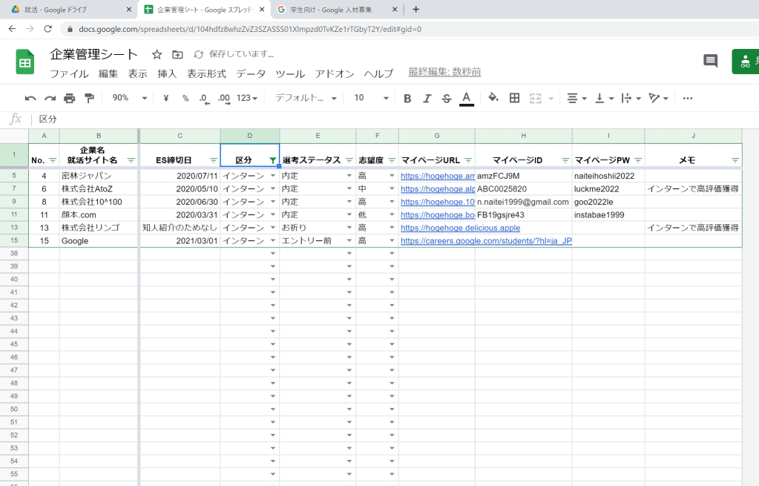Open the zoom 90% dropdown
The height and width of the screenshot is (486, 759).
click(129, 98)
